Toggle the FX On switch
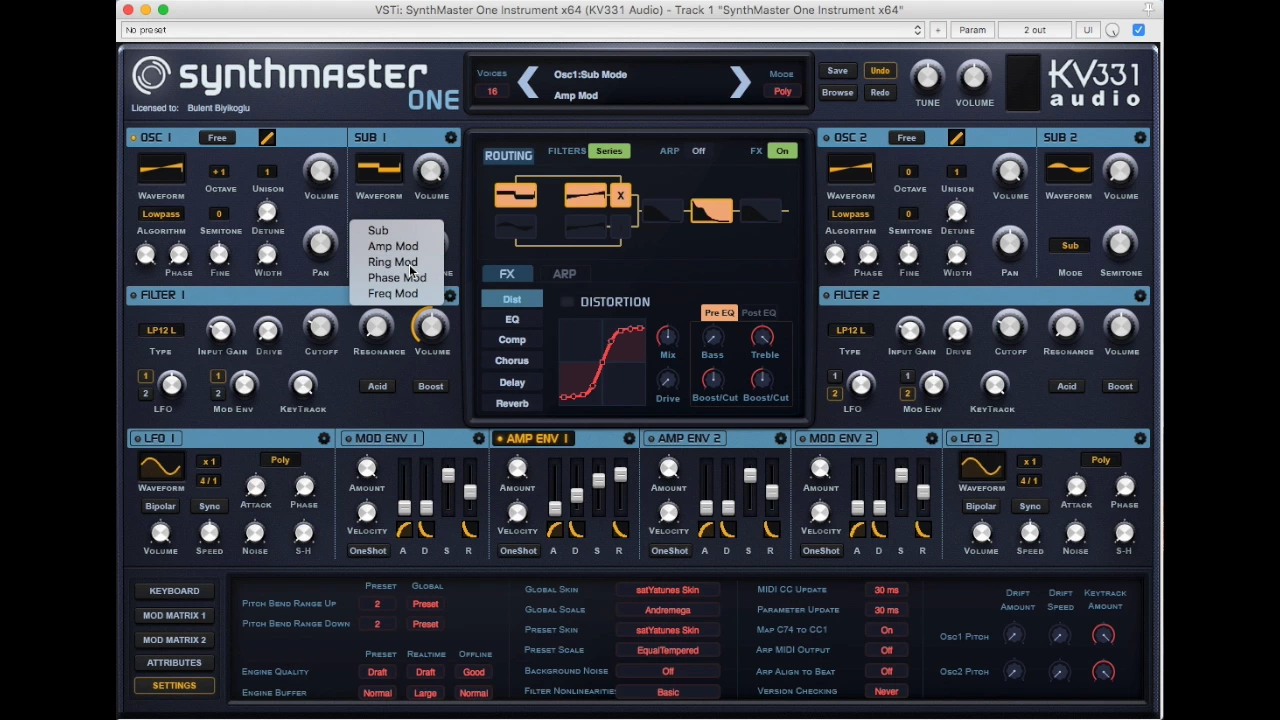 782,151
